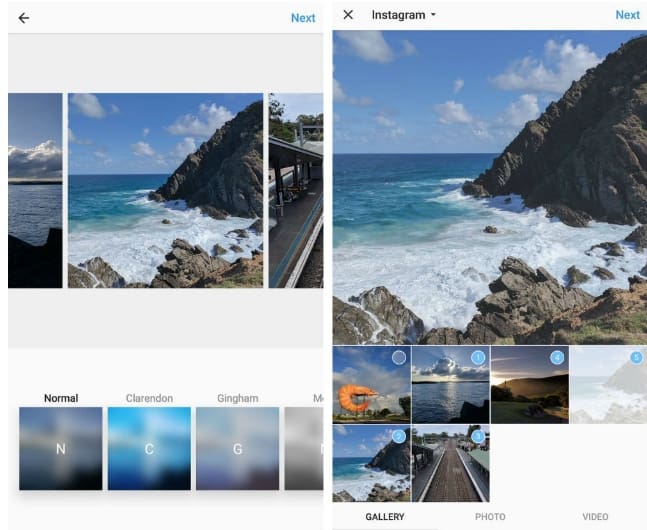Viewport: 647px width, 530px height.
Task: Apply the Gingham filter thumbnail
Action: click(x=237, y=448)
